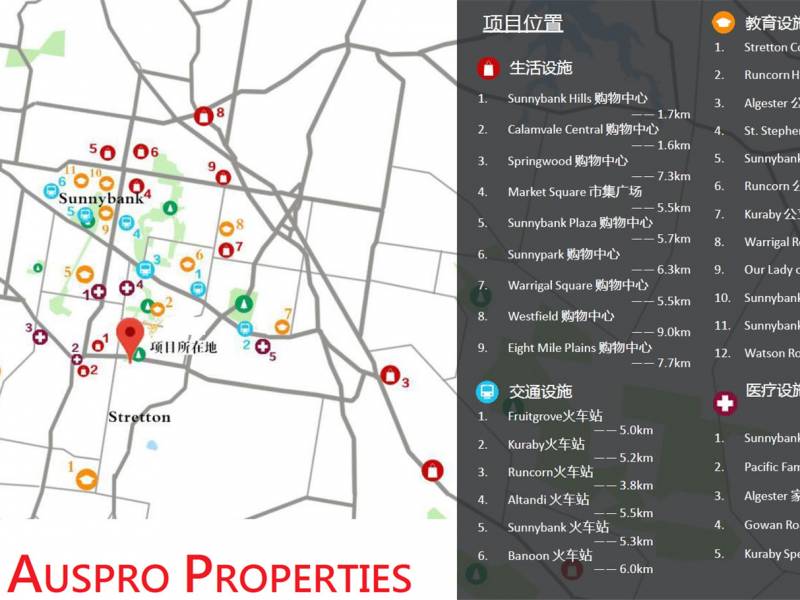Select Westfield 购物中心 list entry
This screenshot has height=600, width=800.
tap(561, 316)
